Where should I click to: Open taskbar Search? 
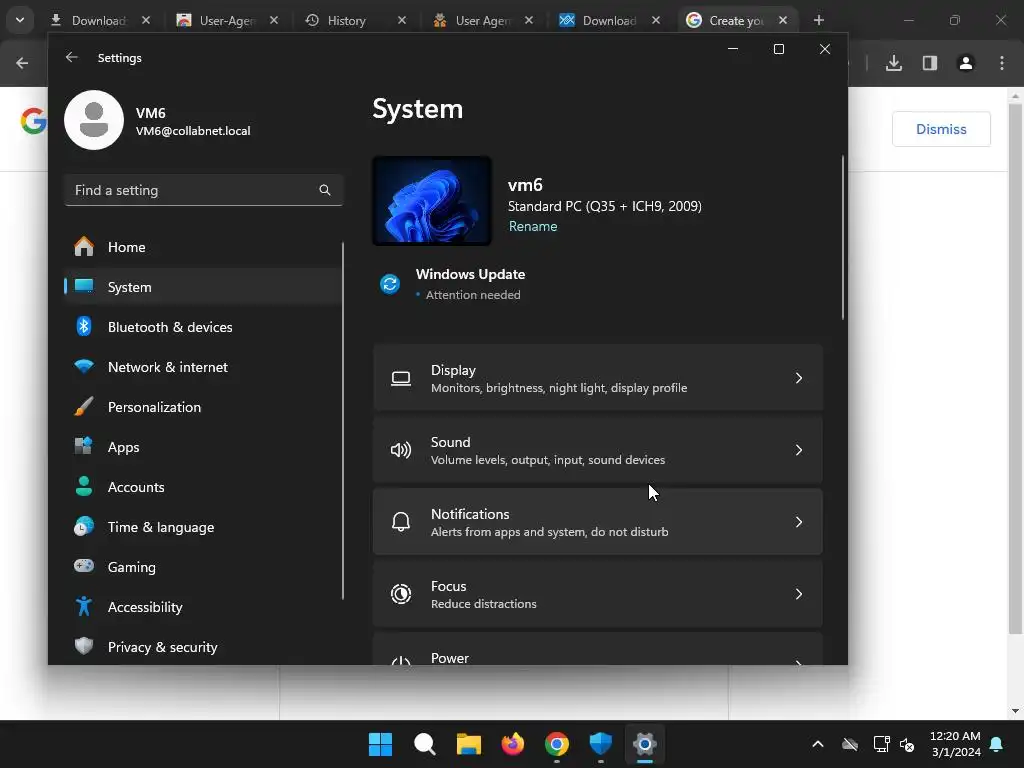pyautogui.click(x=424, y=744)
